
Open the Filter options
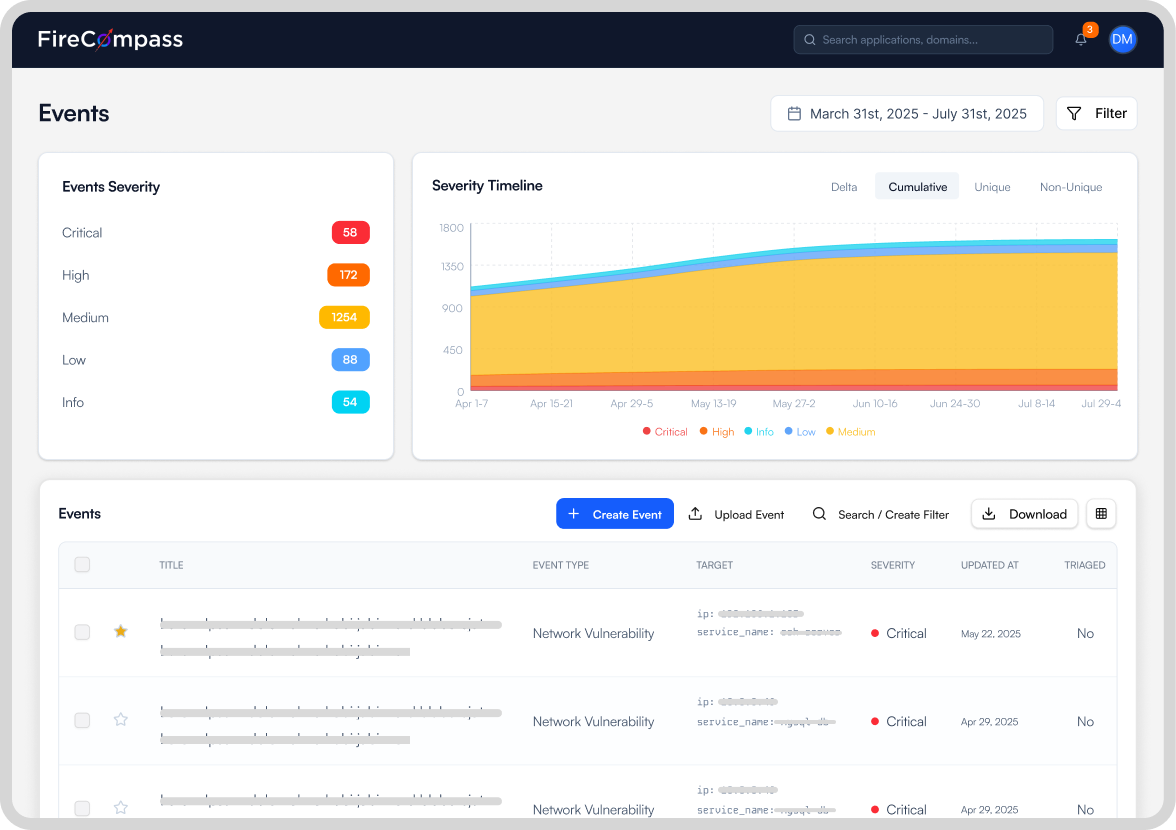1096,114
